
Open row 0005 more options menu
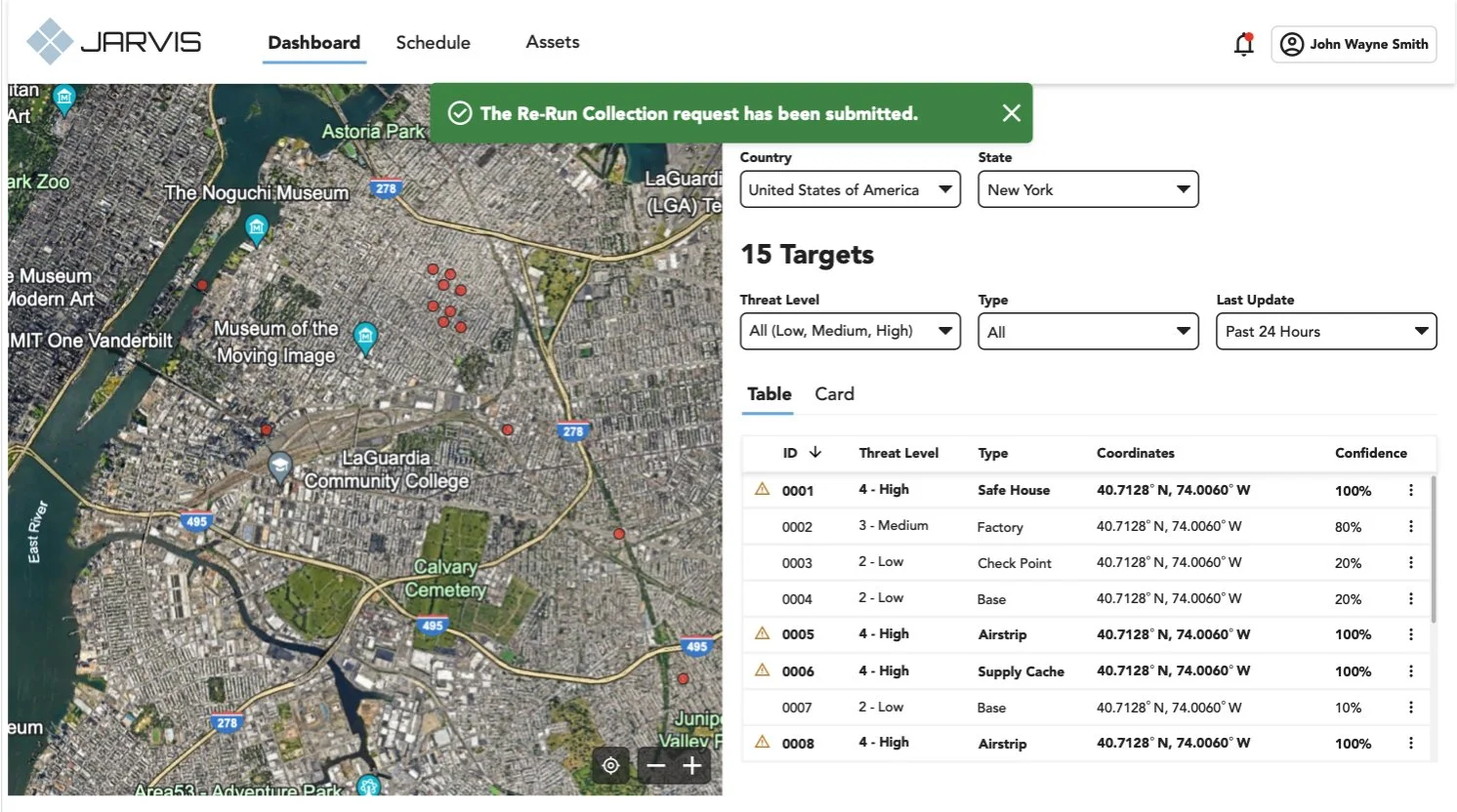coord(1410,634)
